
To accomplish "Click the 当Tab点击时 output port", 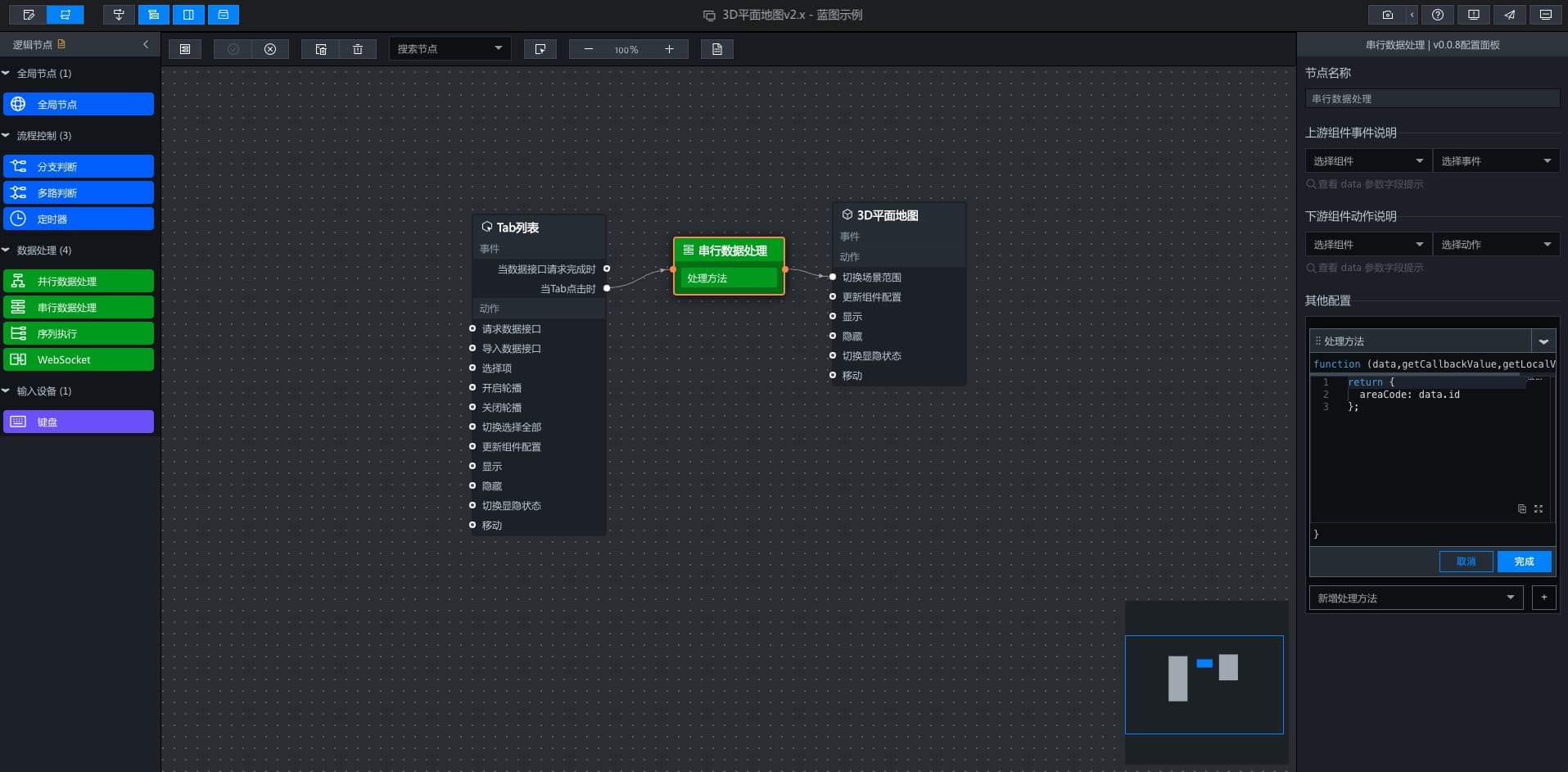I will 607,288.
